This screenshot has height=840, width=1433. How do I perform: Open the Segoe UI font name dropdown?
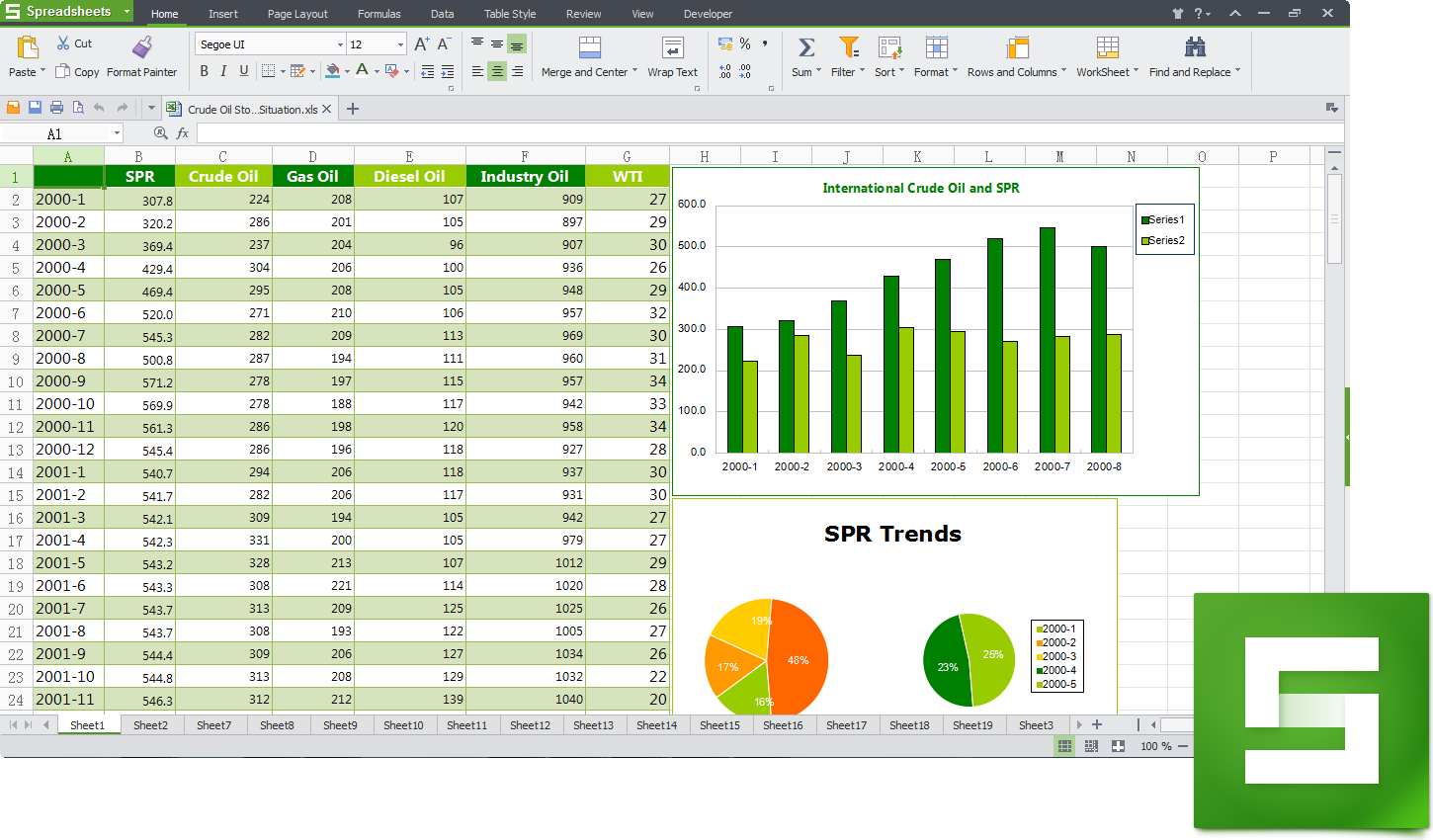coord(340,44)
